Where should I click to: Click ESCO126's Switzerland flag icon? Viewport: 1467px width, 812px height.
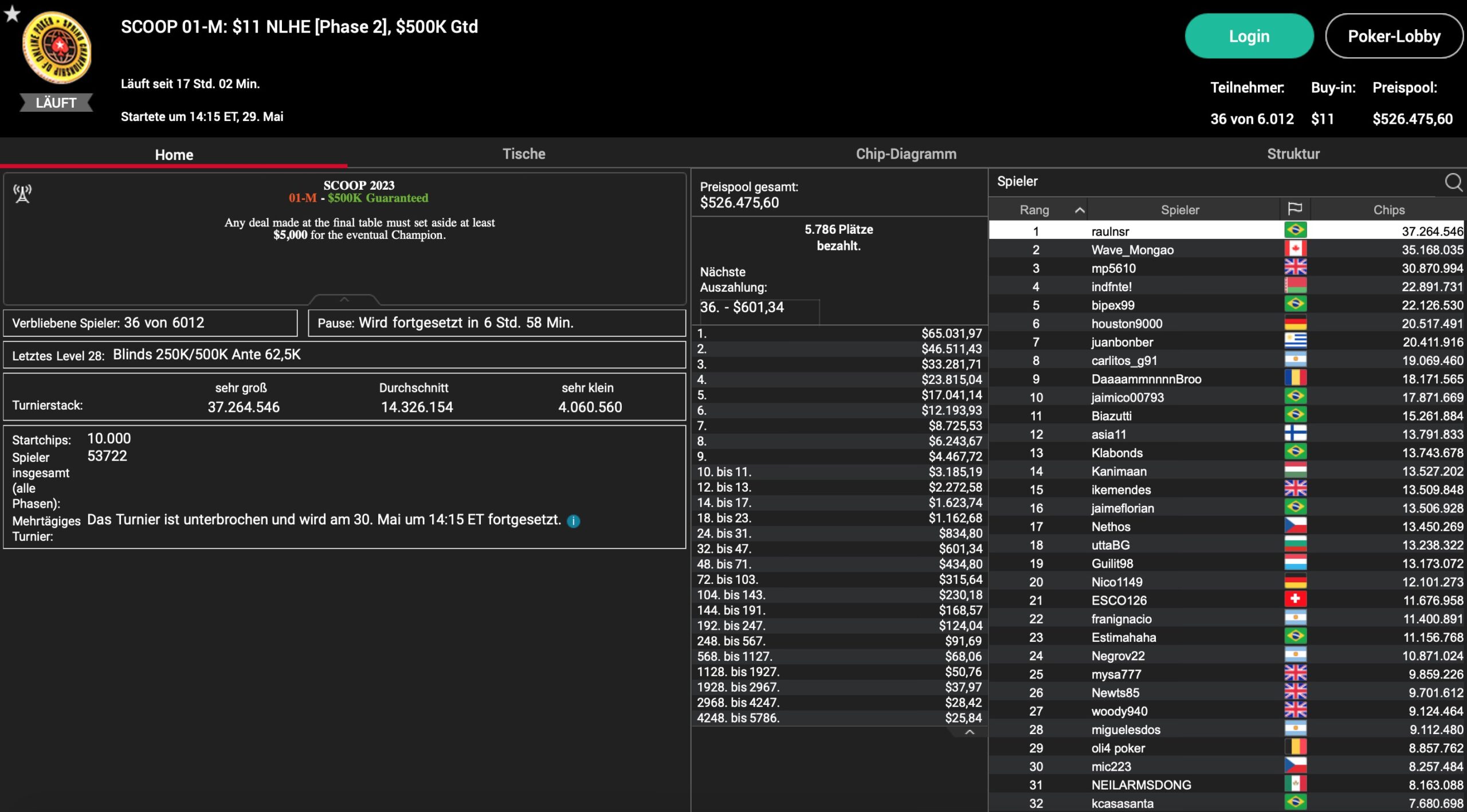[x=1295, y=599]
